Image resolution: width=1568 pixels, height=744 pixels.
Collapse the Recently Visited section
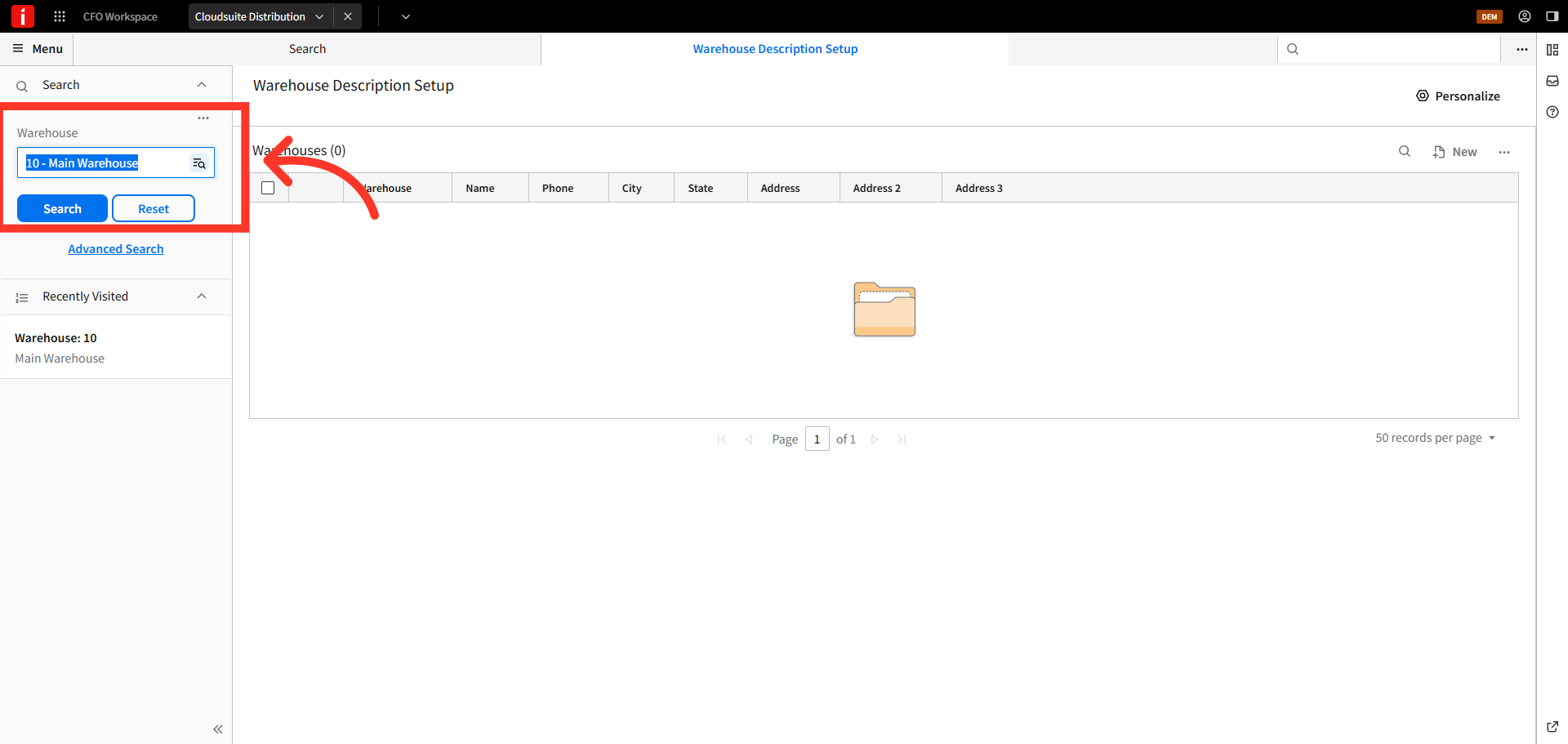tap(202, 296)
